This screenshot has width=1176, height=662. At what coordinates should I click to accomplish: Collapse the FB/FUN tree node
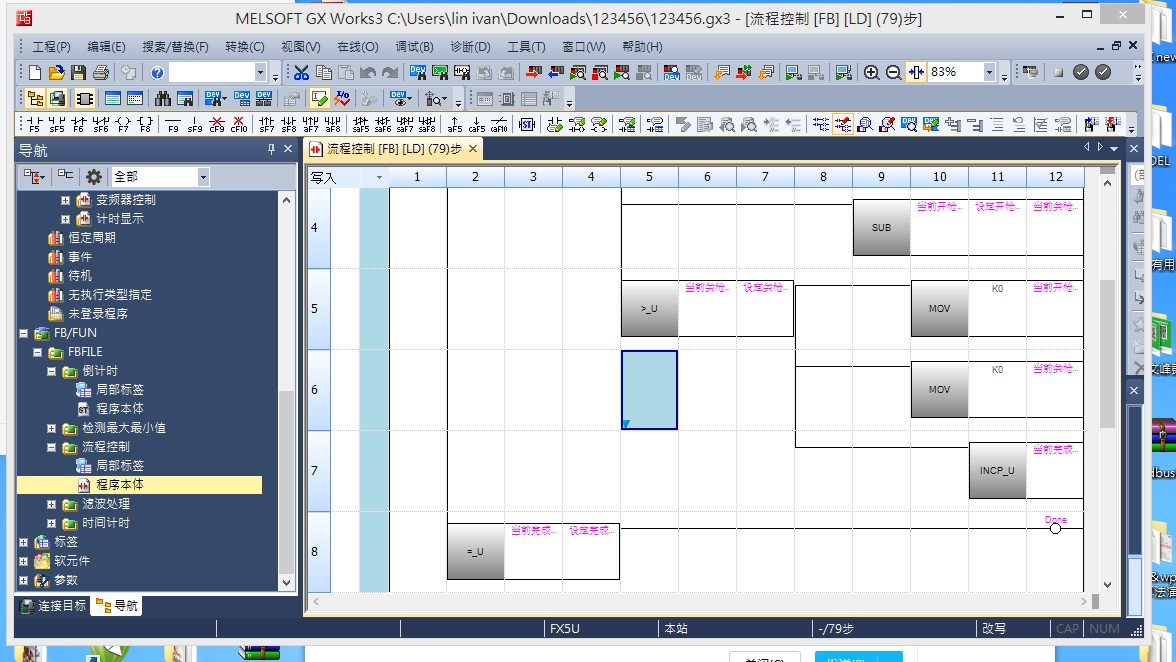[x=25, y=333]
